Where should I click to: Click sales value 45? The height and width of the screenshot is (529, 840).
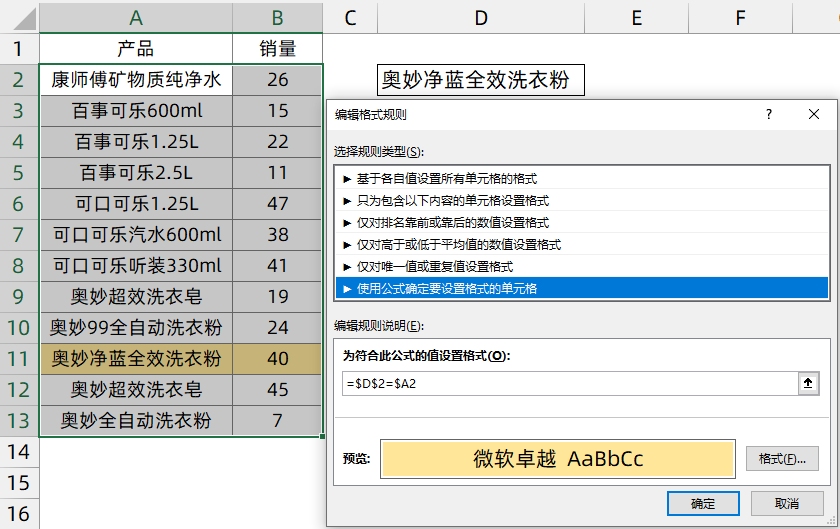278,390
